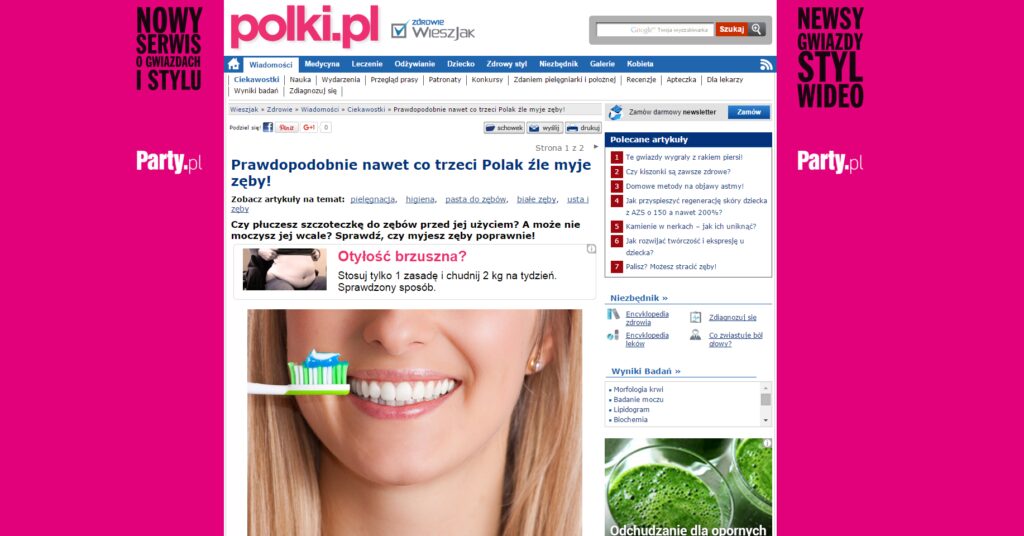The image size is (1024, 536).
Task: Go to the home page icon
Action: 234,64
